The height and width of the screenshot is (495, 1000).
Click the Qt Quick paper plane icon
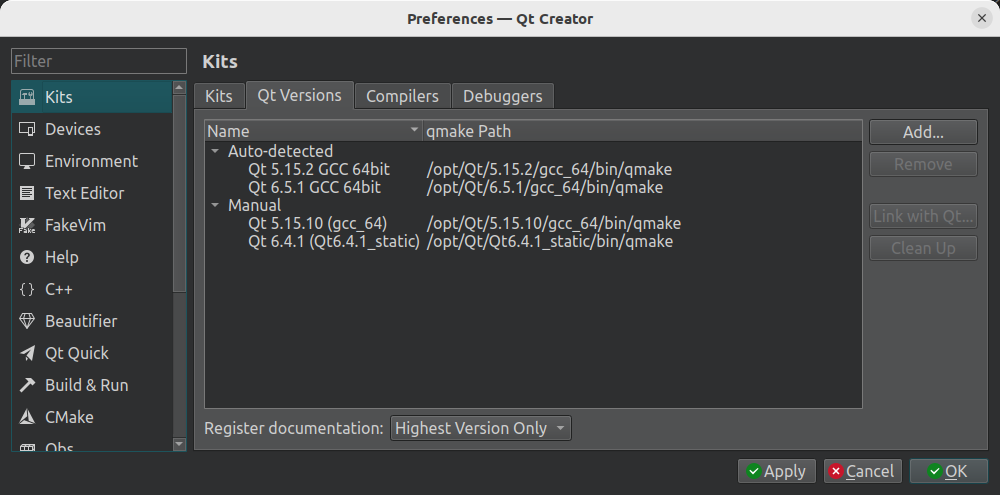coord(27,353)
